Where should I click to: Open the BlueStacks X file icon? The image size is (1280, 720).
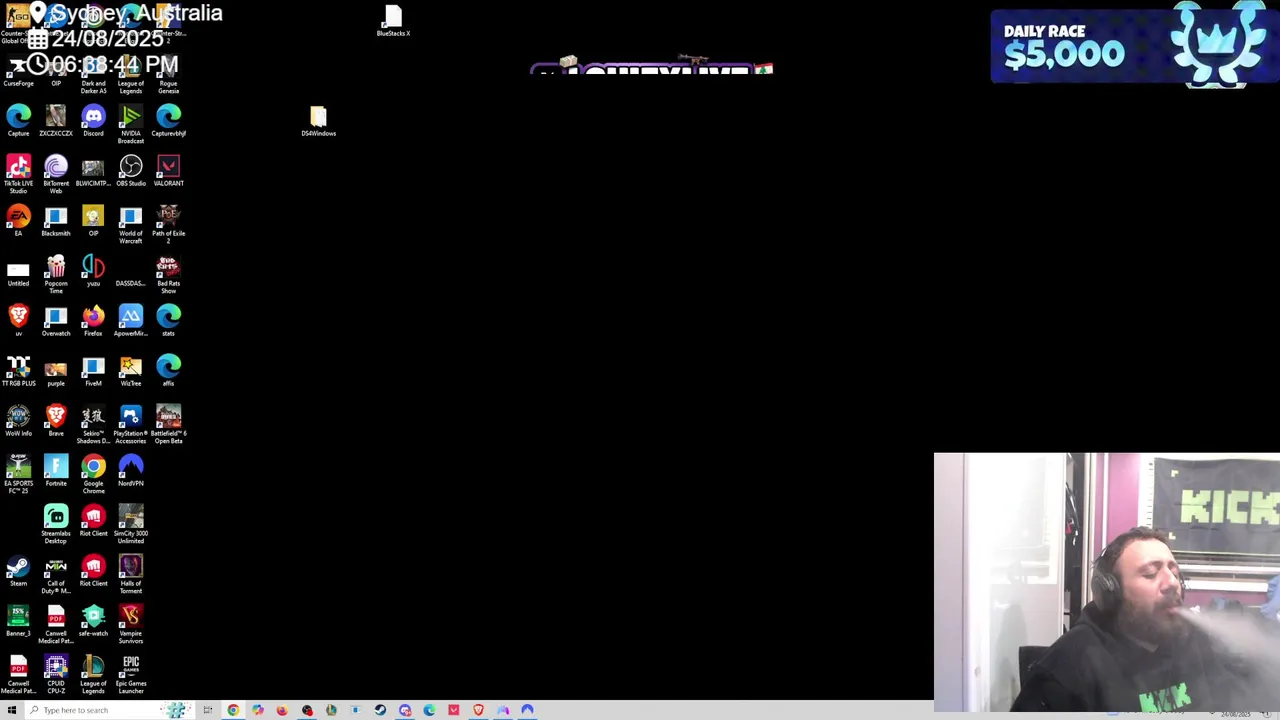[x=393, y=21]
